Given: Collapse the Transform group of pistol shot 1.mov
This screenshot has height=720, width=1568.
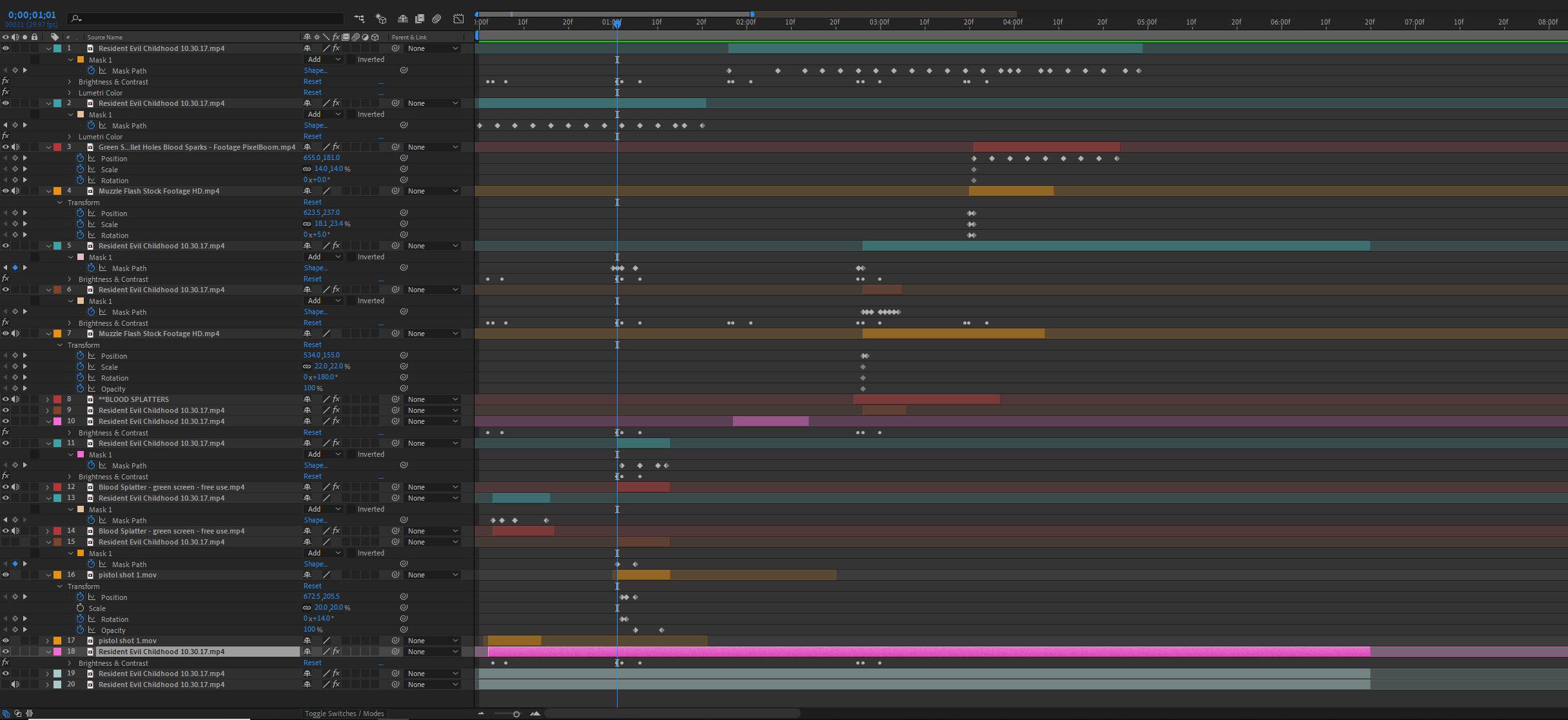Looking at the screenshot, I should coord(60,586).
